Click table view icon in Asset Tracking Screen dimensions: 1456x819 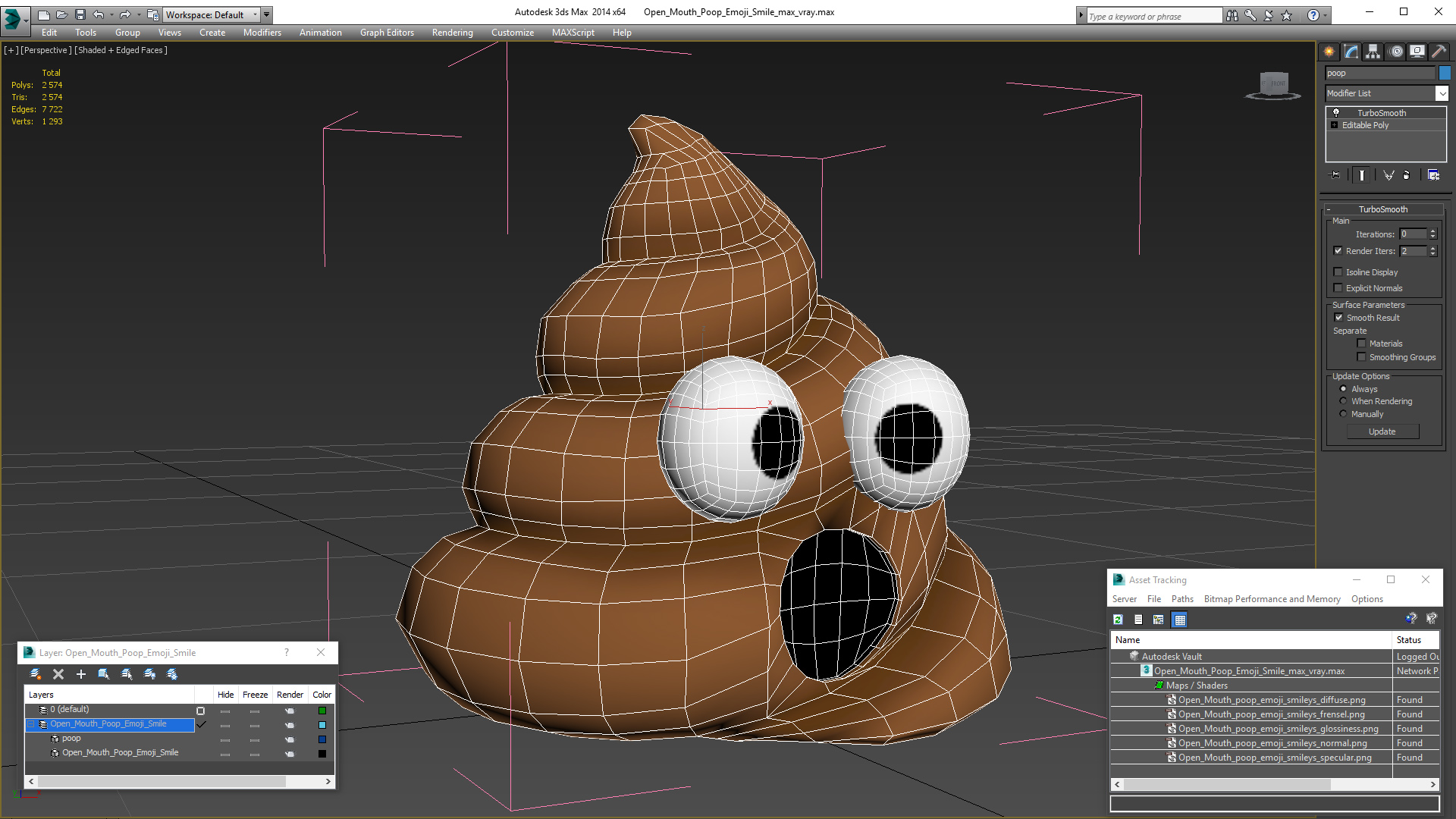1179,620
